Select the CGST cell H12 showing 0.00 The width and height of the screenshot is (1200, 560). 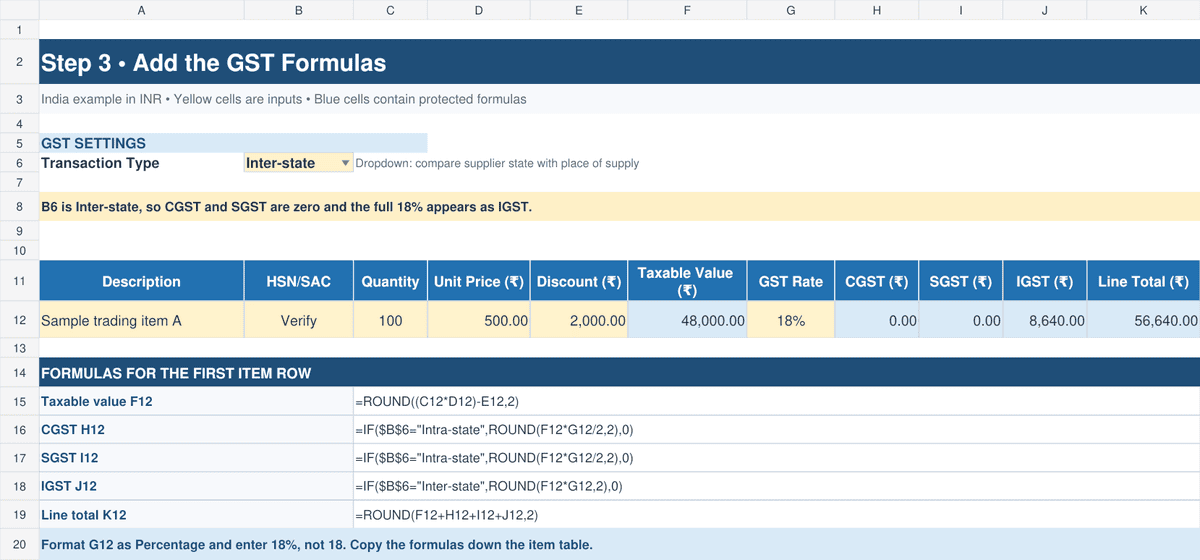pyautogui.click(x=877, y=321)
